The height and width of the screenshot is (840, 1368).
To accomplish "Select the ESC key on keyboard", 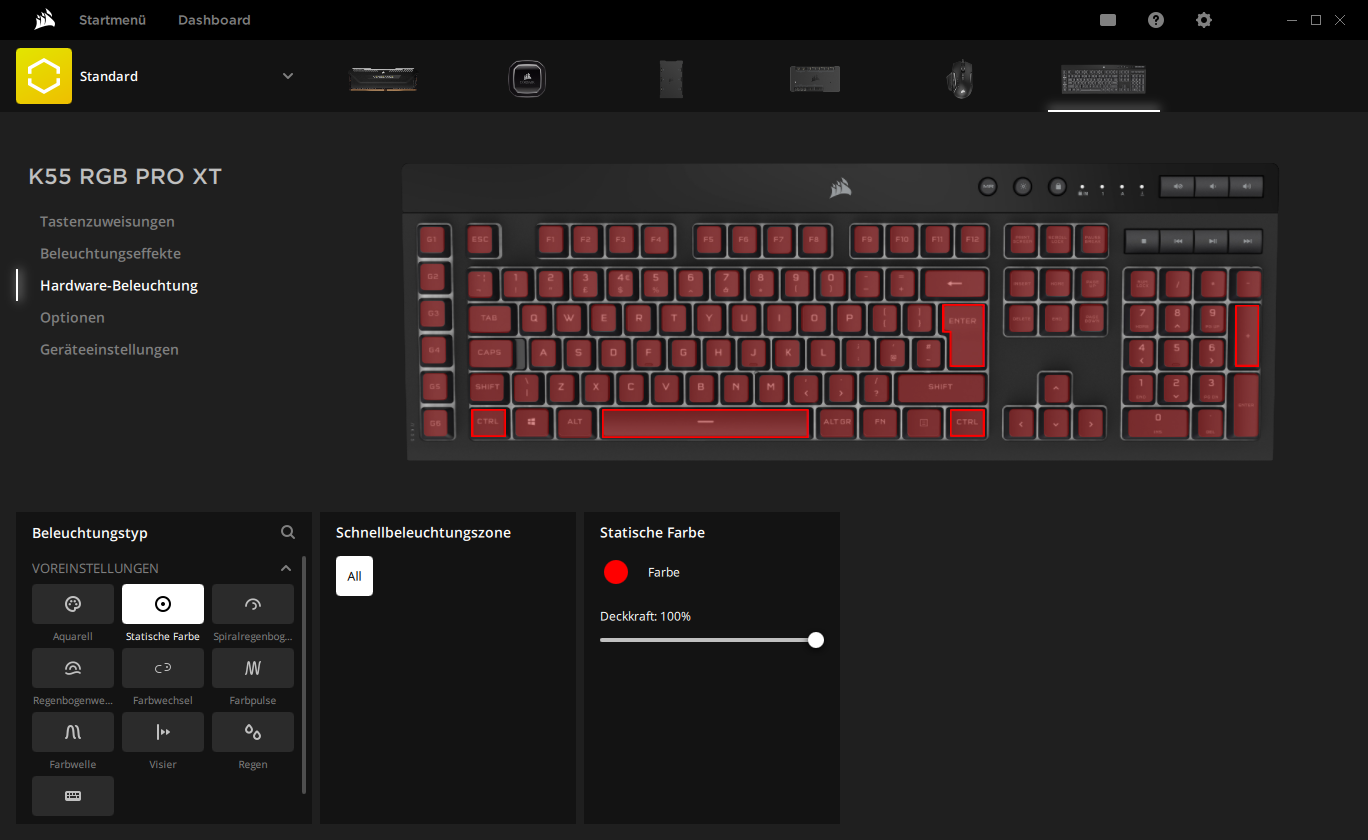I will pos(480,240).
